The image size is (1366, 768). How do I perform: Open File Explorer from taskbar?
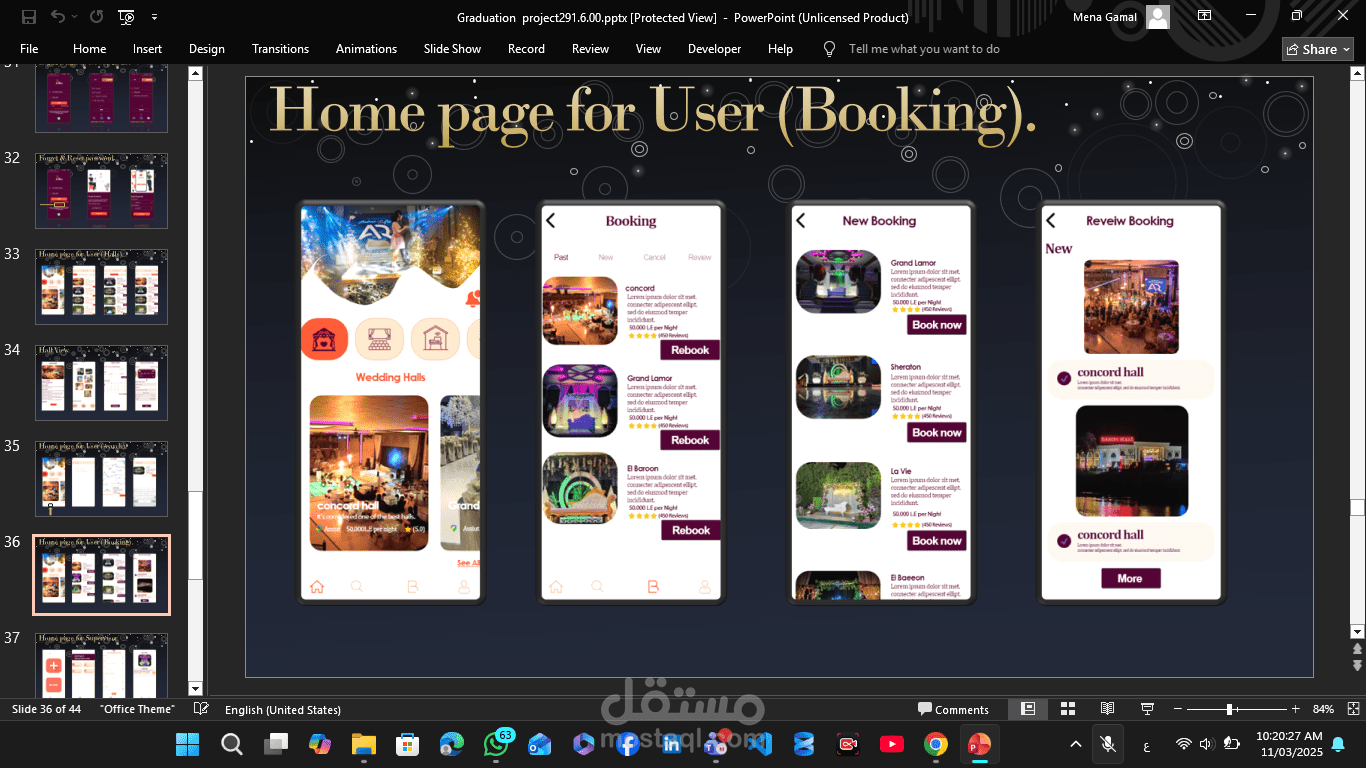(363, 744)
